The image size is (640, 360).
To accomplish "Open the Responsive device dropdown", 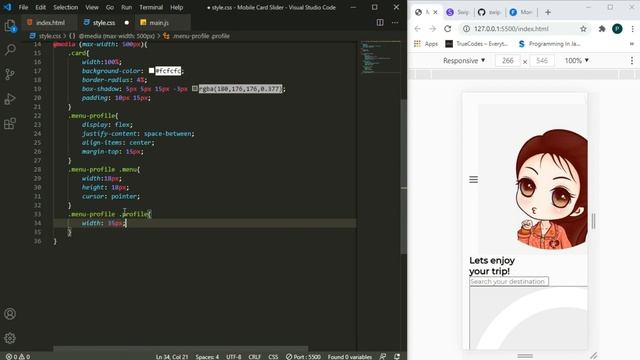I will click(x=464, y=60).
